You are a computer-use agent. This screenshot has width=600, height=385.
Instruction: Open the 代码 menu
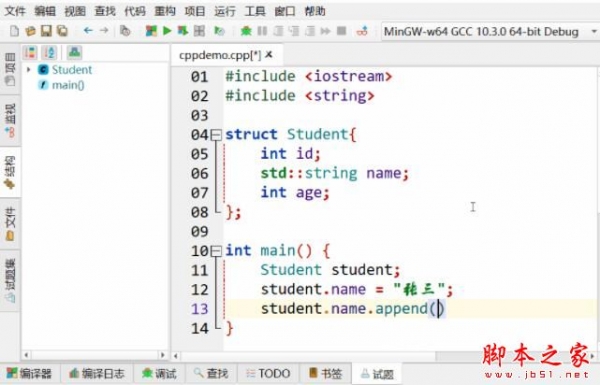[x=135, y=11]
